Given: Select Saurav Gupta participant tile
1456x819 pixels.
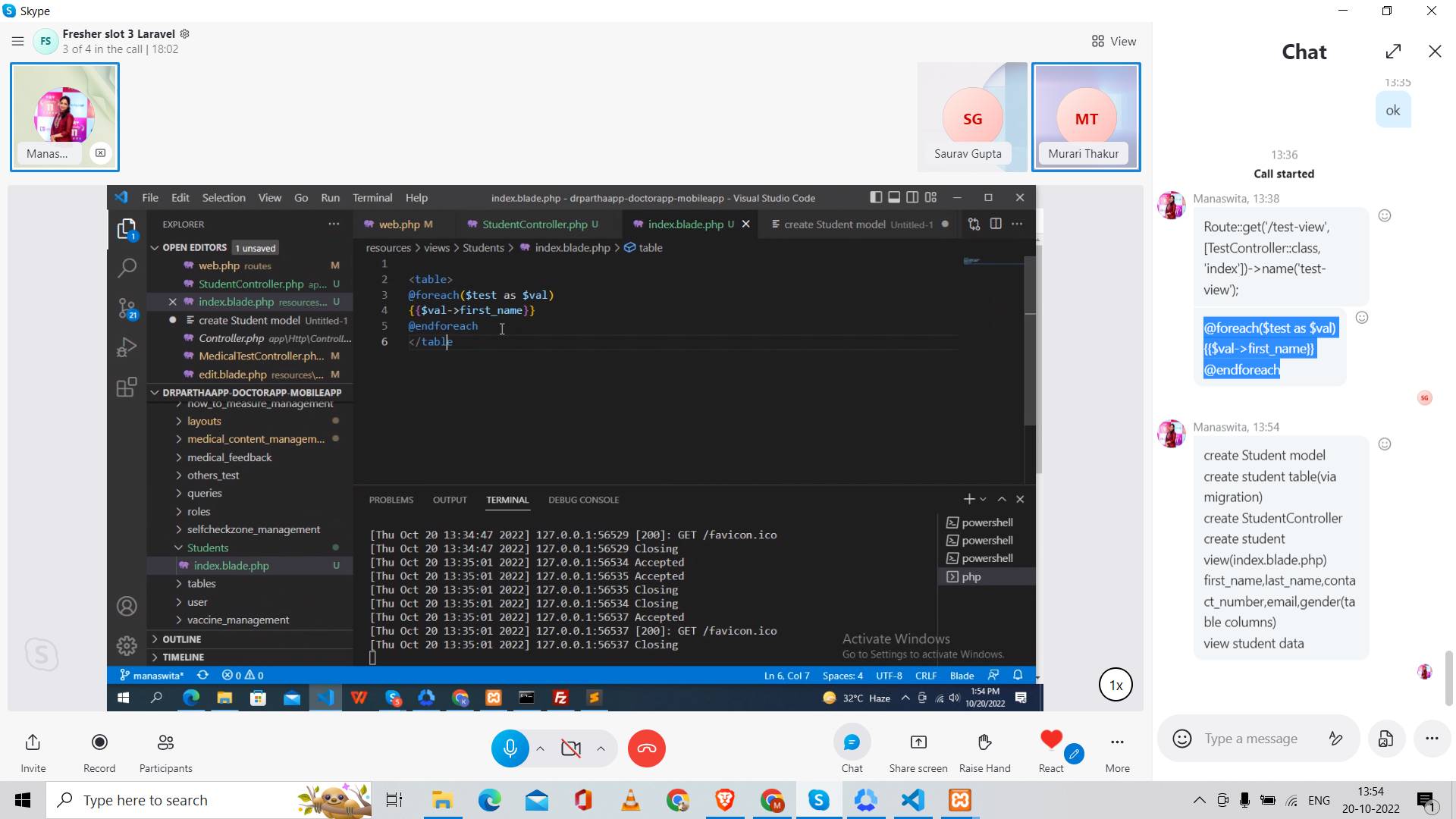Looking at the screenshot, I should tap(972, 117).
